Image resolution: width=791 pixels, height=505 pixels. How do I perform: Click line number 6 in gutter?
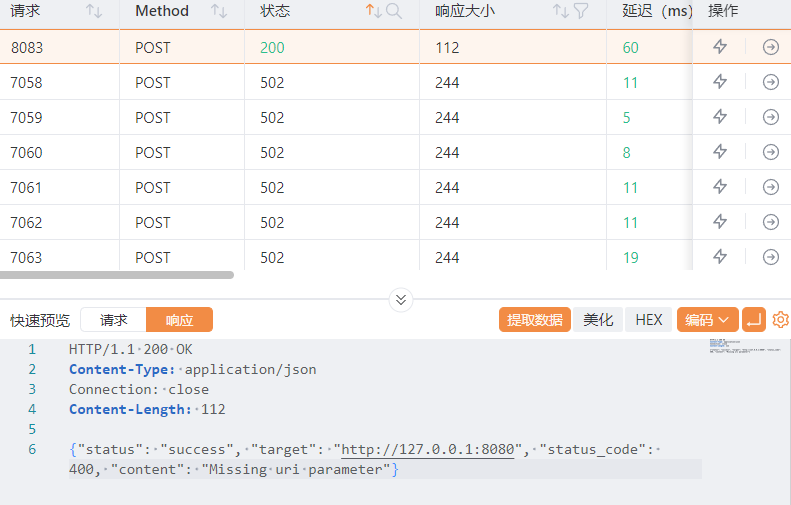32,449
